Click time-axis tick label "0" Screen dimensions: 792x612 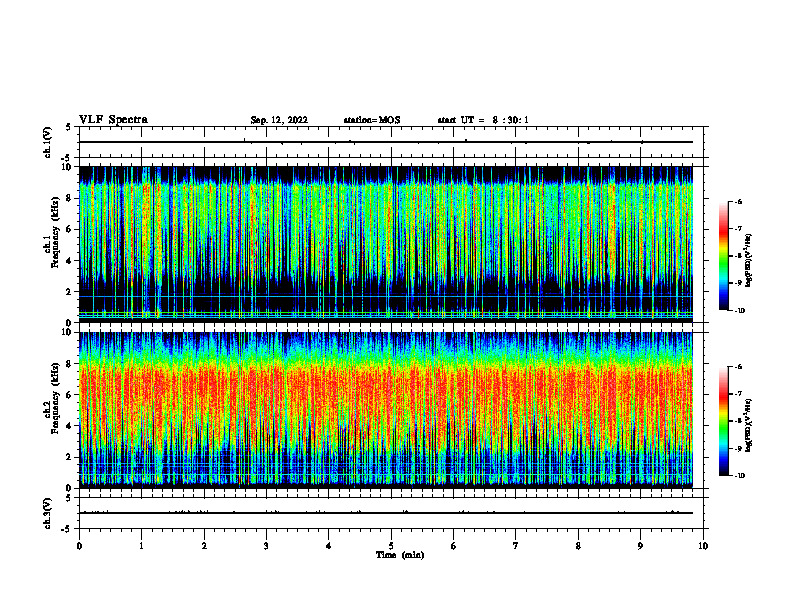point(79,546)
